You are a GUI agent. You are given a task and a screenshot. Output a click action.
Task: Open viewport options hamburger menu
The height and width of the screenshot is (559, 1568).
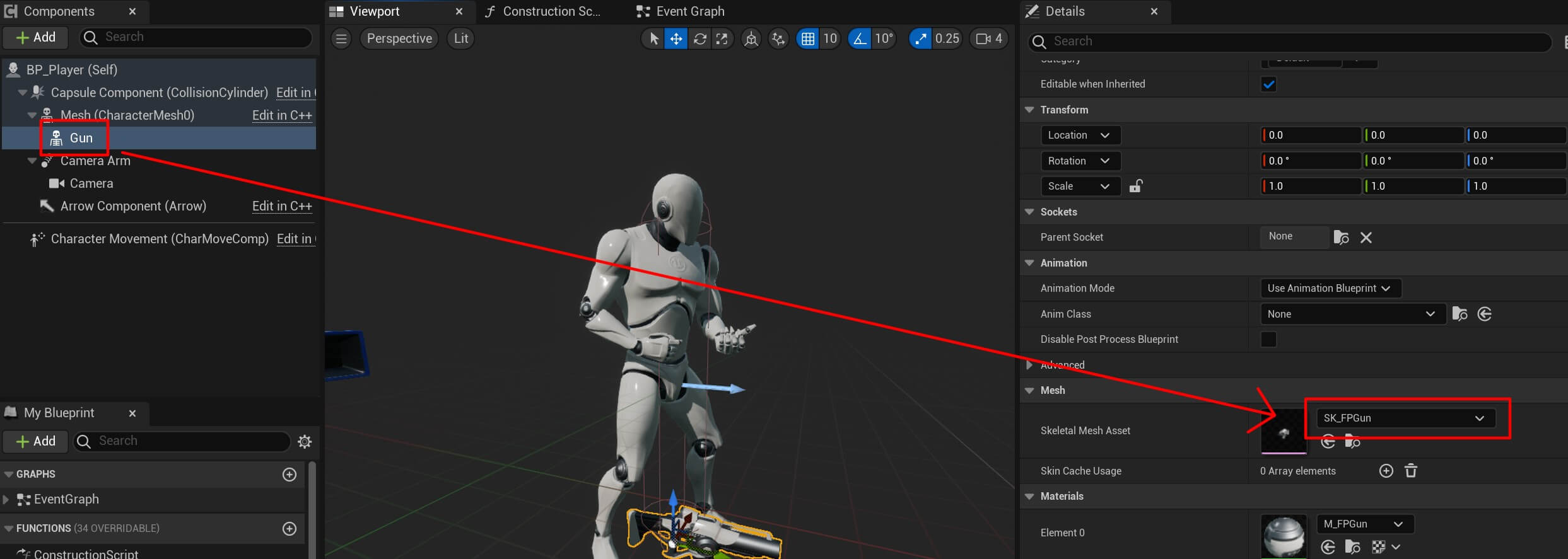click(x=341, y=39)
